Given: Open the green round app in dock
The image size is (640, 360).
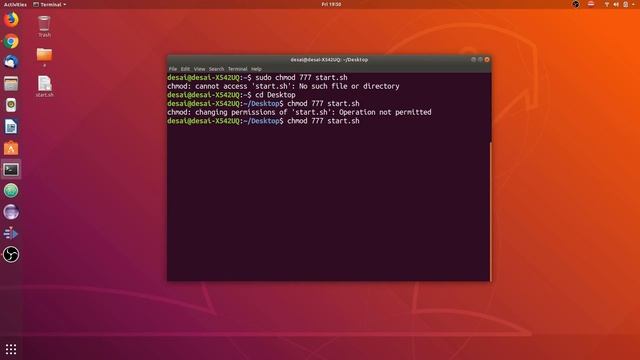Looking at the screenshot, I should pyautogui.click(x=11, y=191).
